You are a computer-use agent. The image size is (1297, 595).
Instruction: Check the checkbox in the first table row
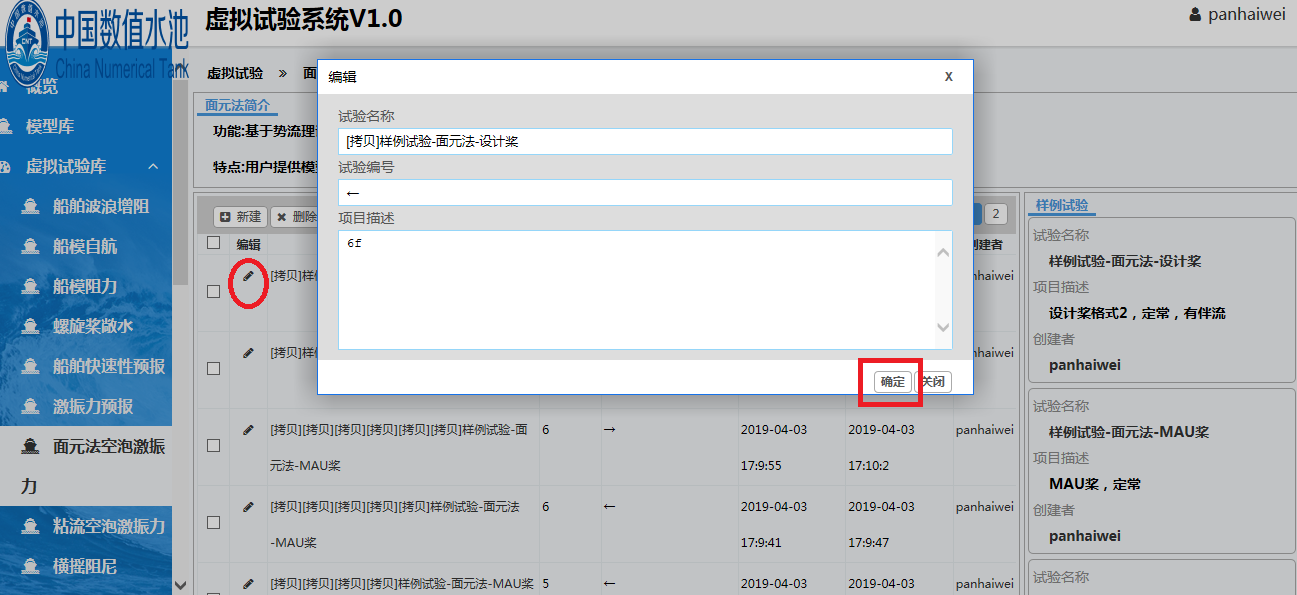point(213,292)
